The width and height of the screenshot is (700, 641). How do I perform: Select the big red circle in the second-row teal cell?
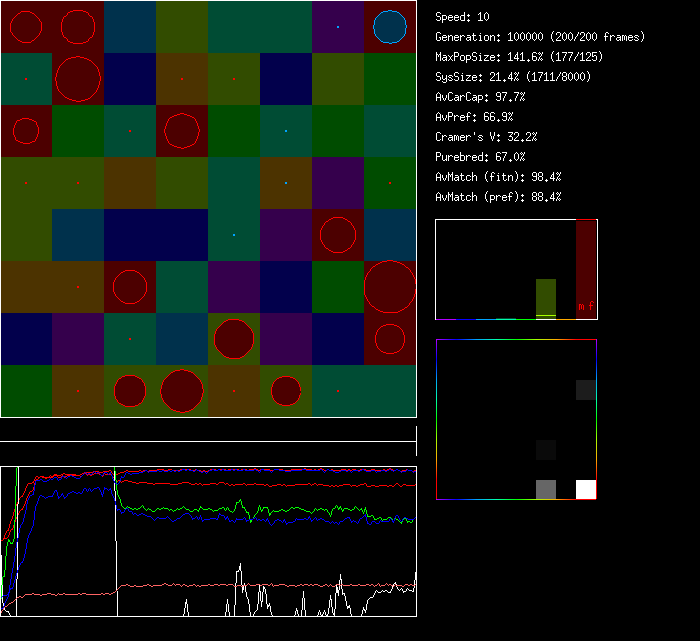(x=78, y=79)
